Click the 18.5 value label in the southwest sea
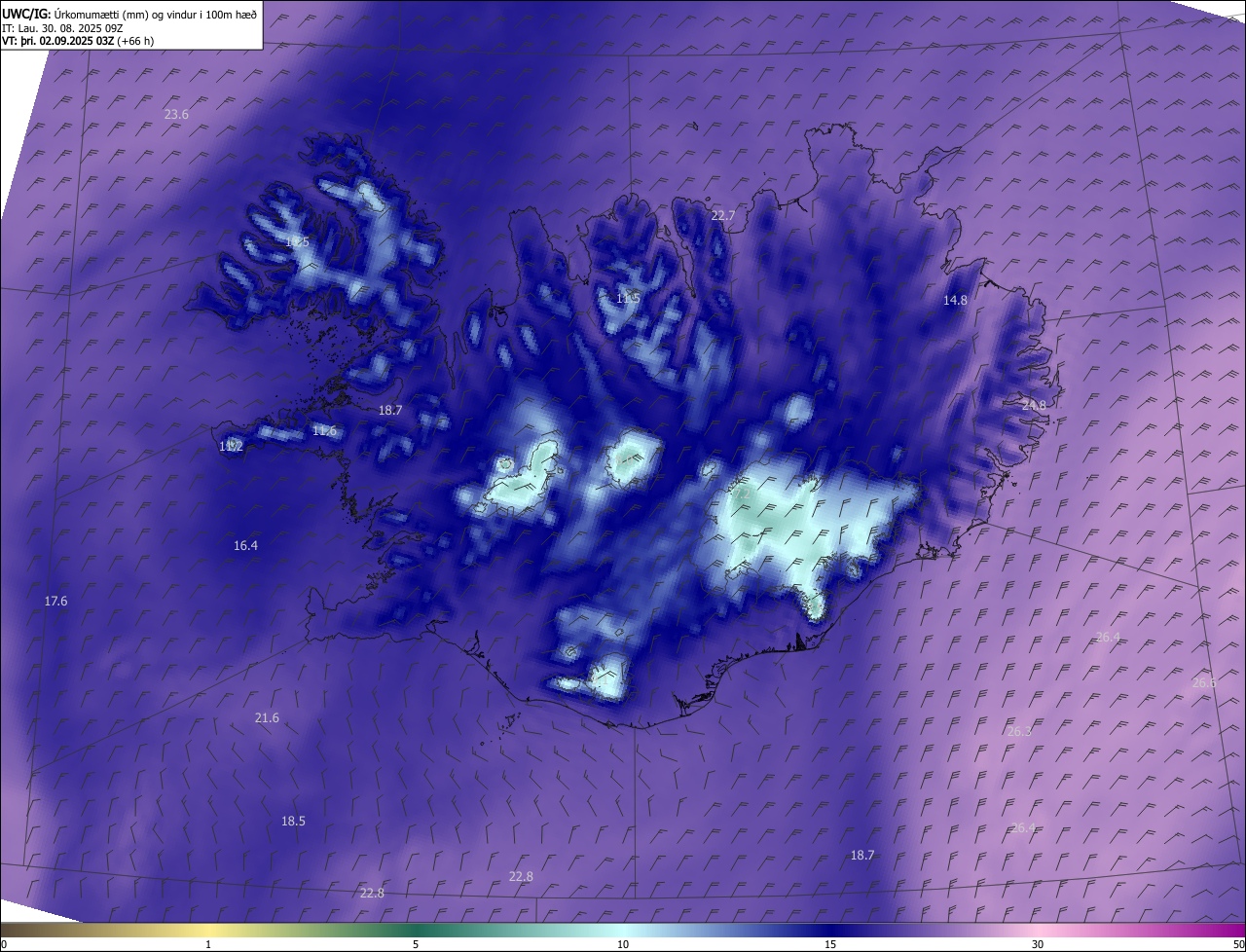 [293, 822]
